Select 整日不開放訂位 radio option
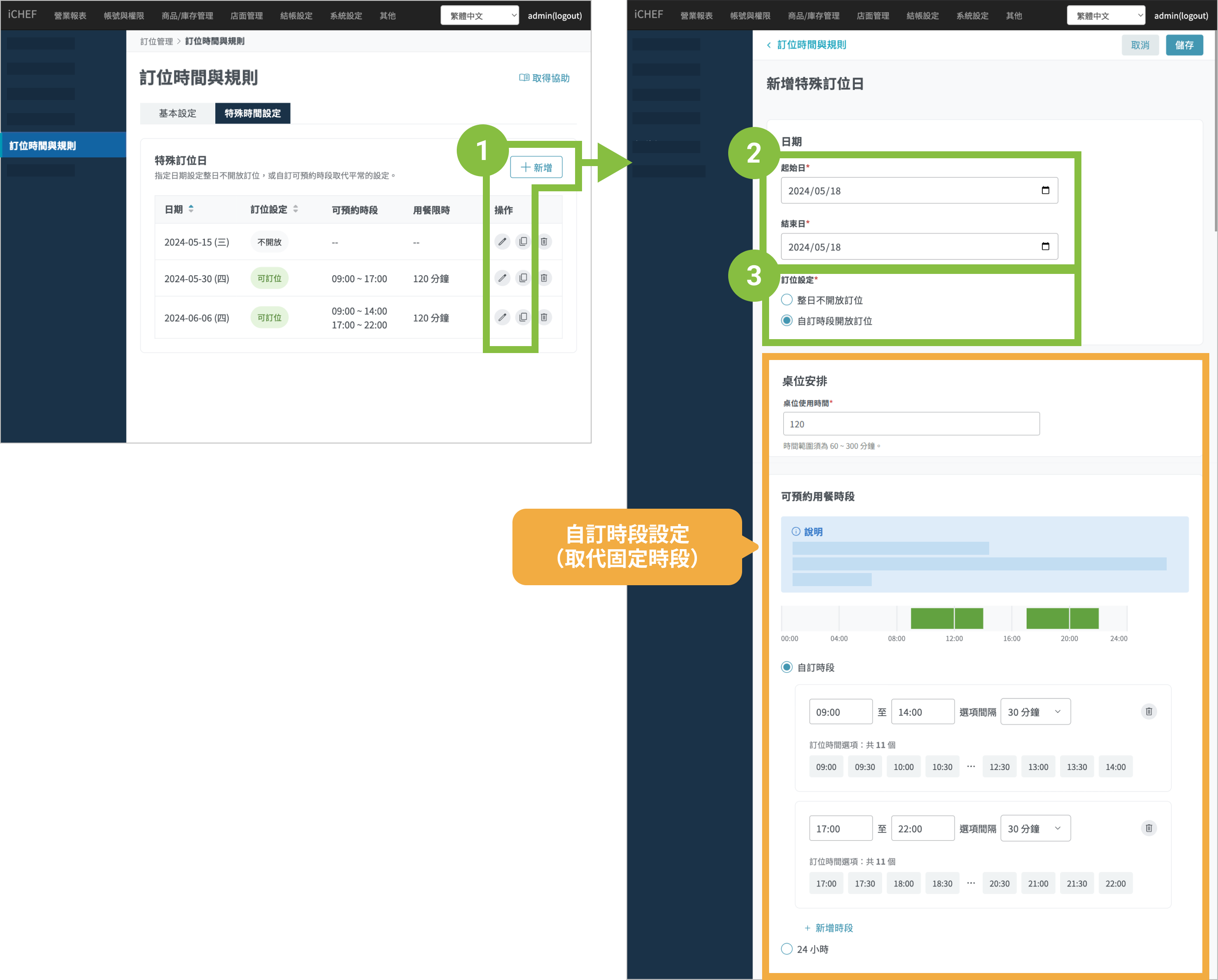 (x=786, y=300)
